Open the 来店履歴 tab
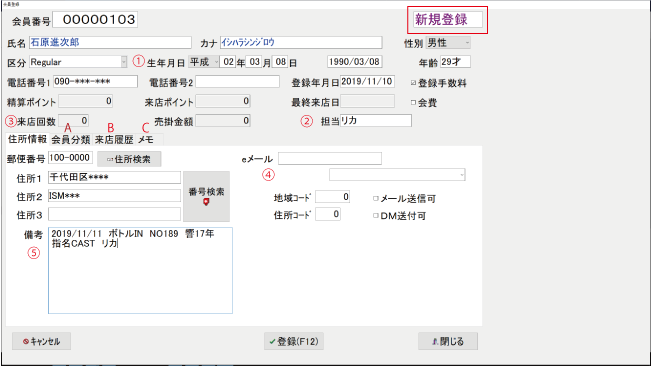The width and height of the screenshot is (651, 366). [114, 140]
